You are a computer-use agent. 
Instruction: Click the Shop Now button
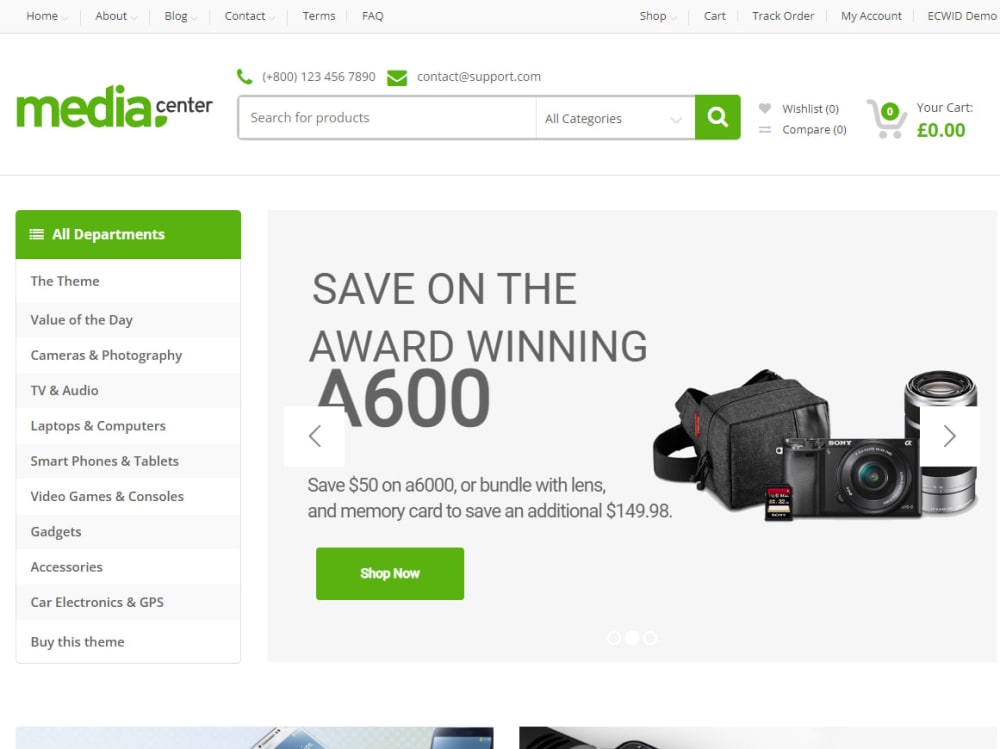(389, 573)
